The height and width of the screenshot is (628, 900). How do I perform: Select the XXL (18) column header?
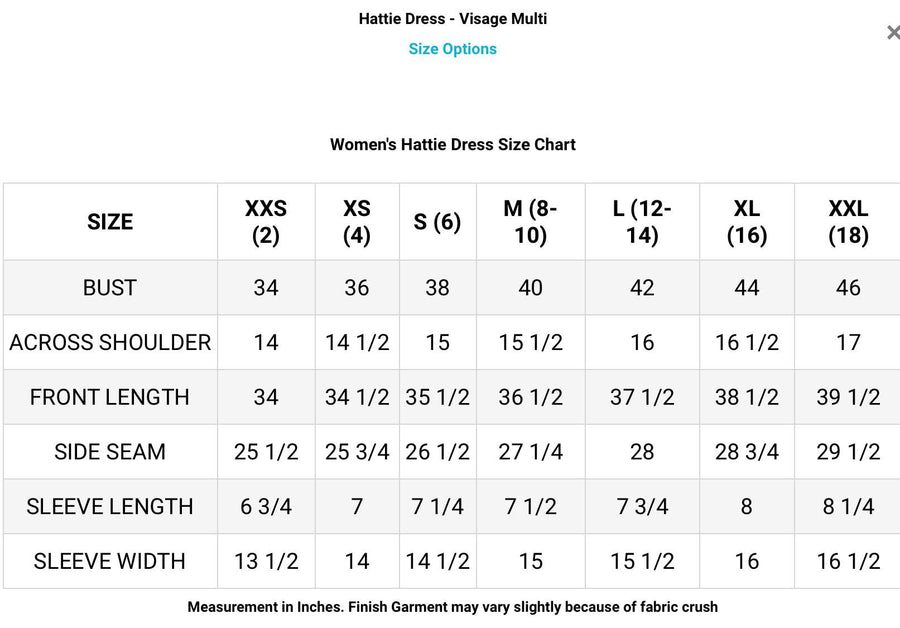click(x=848, y=222)
